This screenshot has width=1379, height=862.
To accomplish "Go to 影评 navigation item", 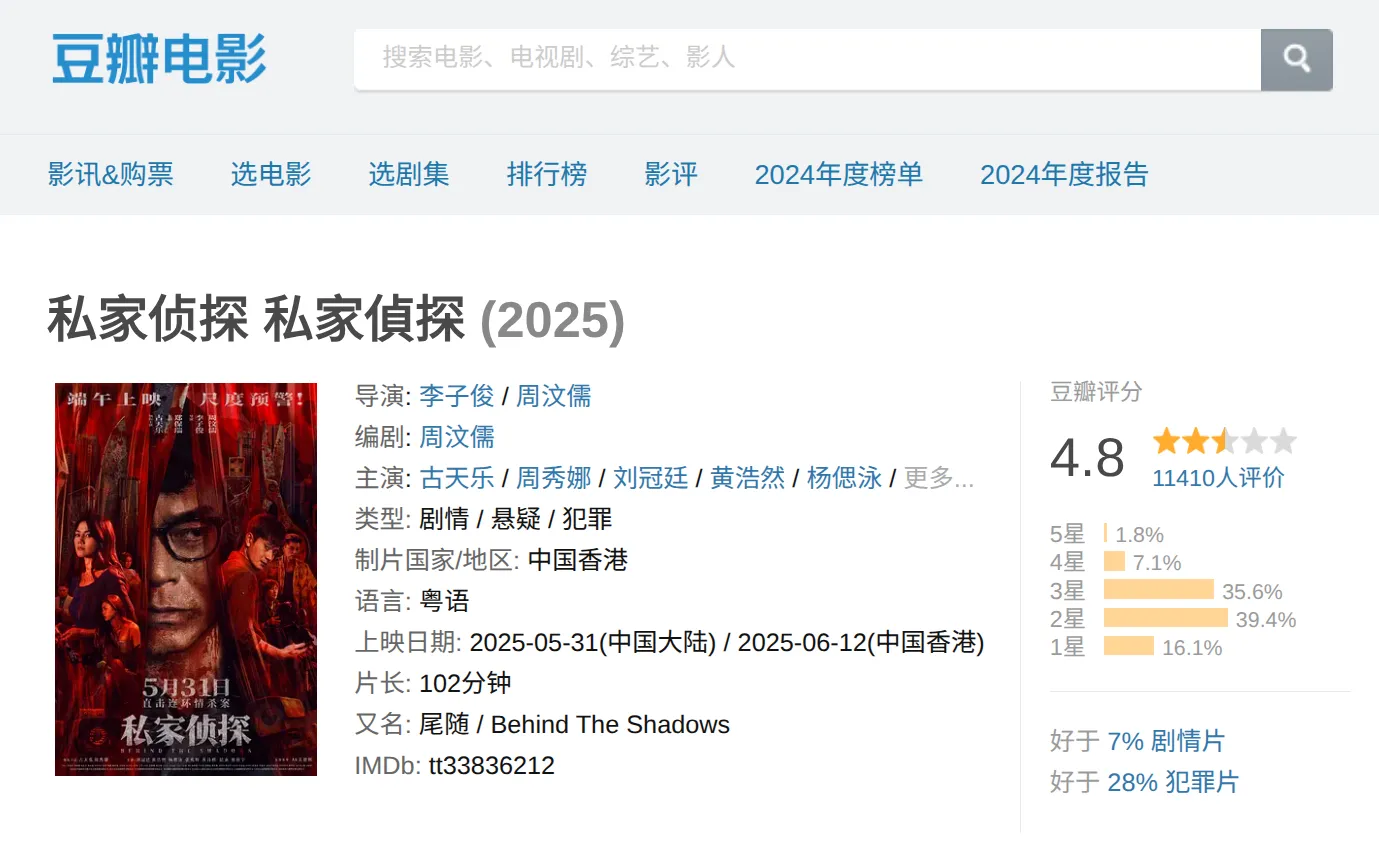I will tap(671, 174).
